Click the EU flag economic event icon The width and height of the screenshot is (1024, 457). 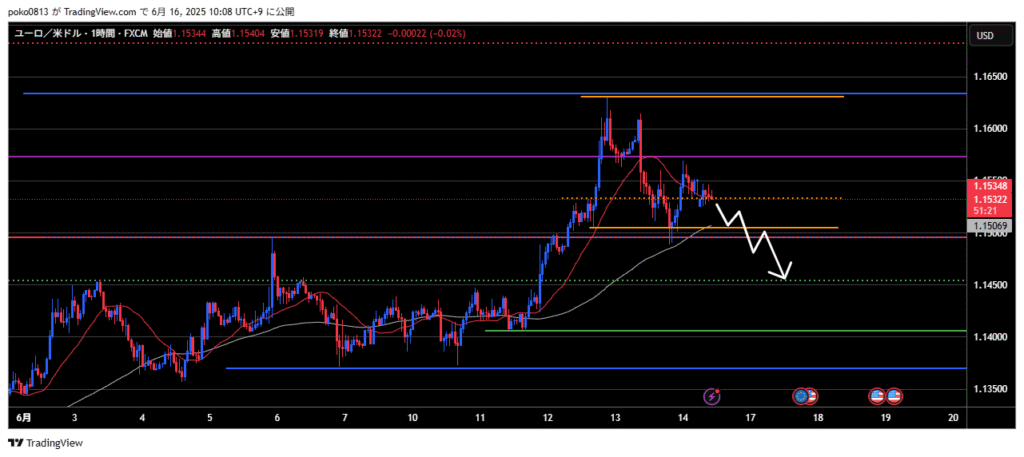click(802, 396)
